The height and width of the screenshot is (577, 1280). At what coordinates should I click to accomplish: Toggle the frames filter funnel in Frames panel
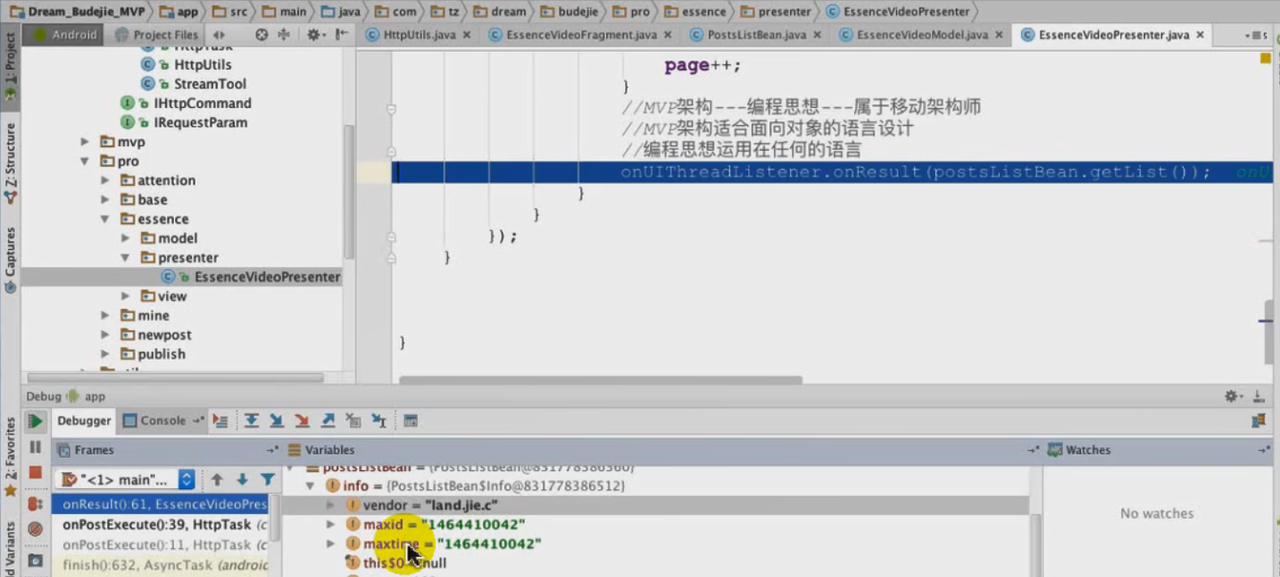pyautogui.click(x=266, y=479)
